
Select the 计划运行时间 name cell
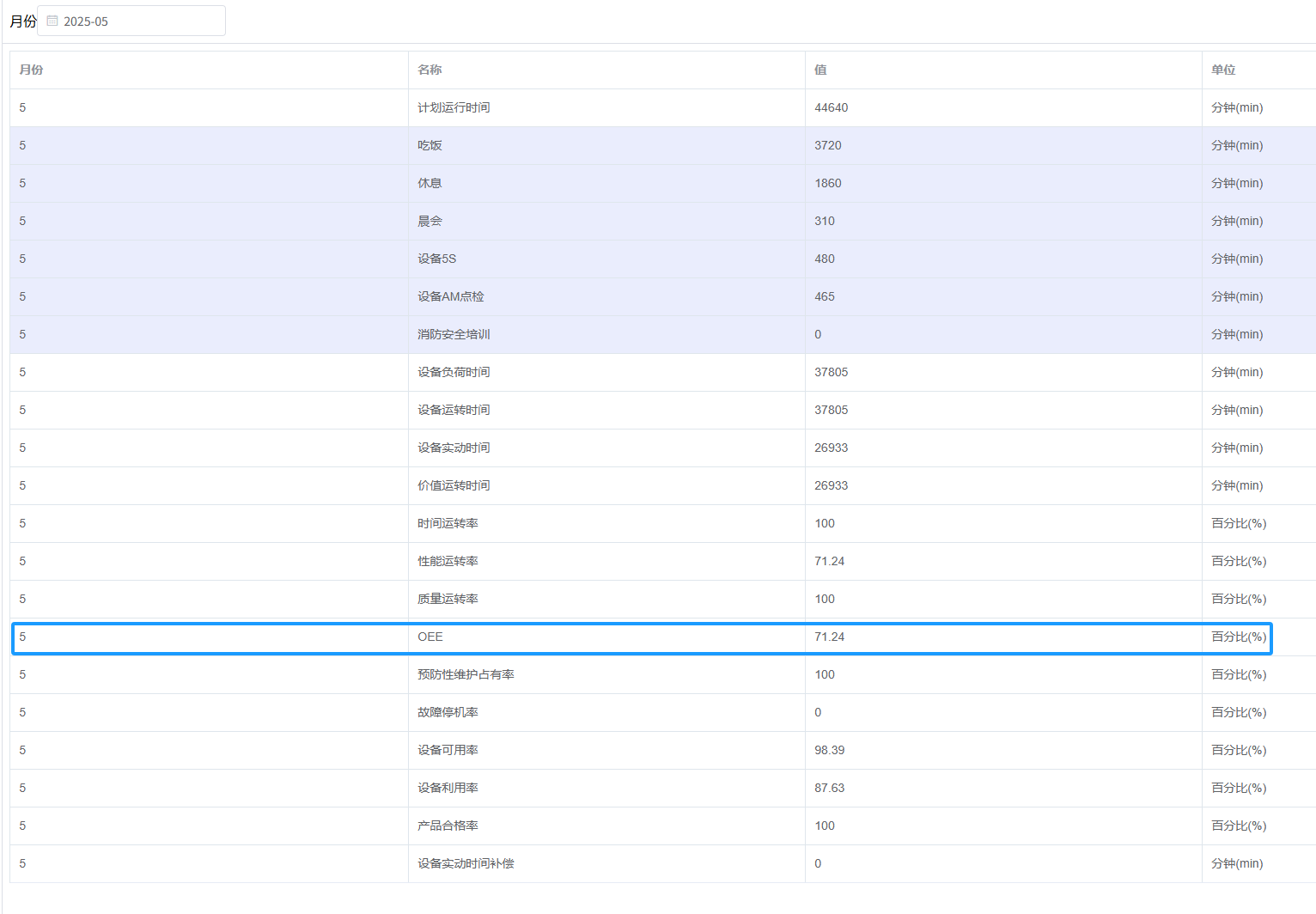454,107
